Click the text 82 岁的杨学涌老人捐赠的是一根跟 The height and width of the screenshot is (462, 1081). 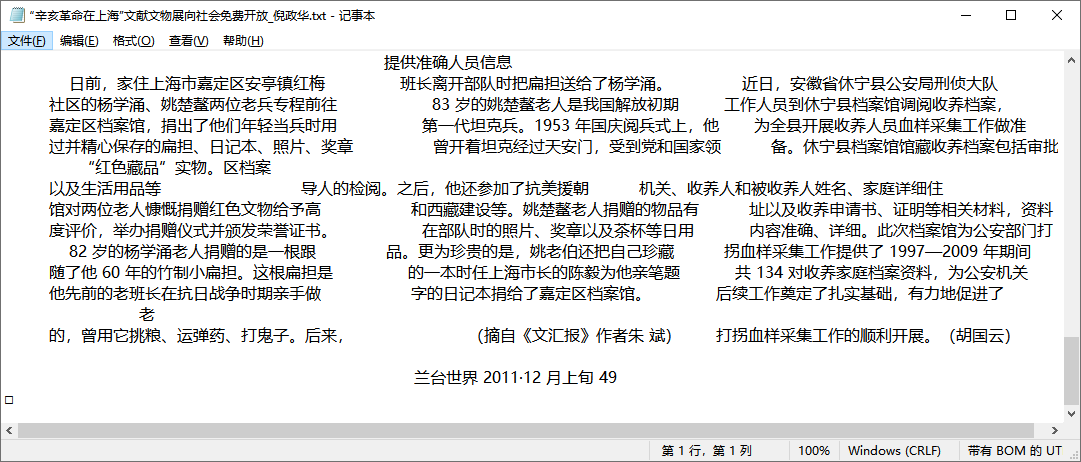pos(193,252)
